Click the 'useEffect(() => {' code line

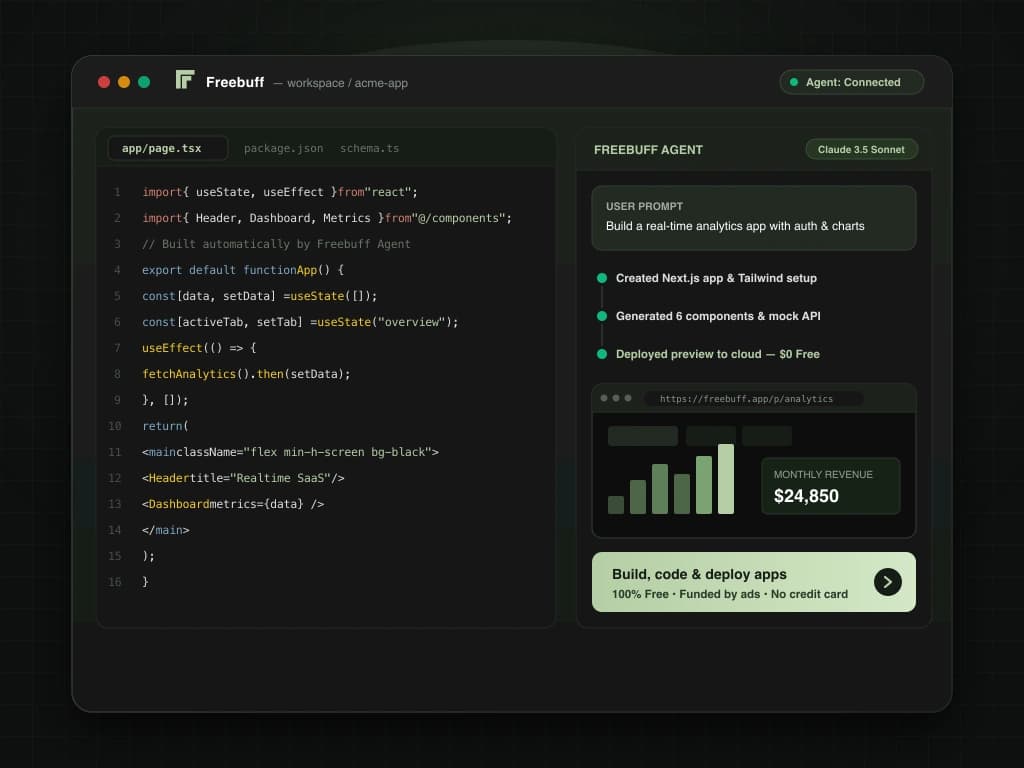pyautogui.click(x=199, y=348)
